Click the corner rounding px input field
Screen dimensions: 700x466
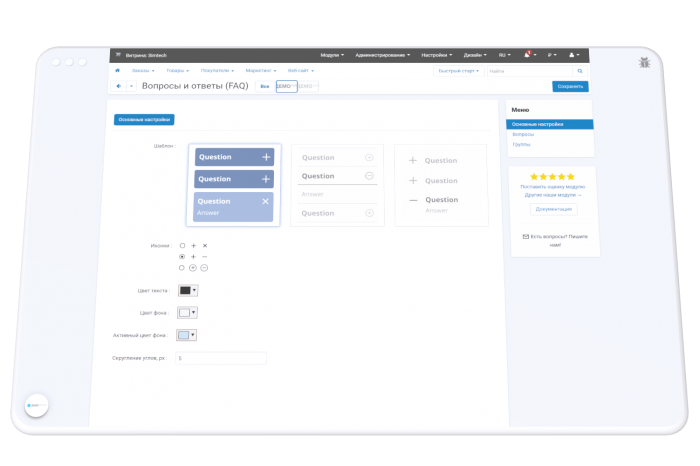(221, 358)
